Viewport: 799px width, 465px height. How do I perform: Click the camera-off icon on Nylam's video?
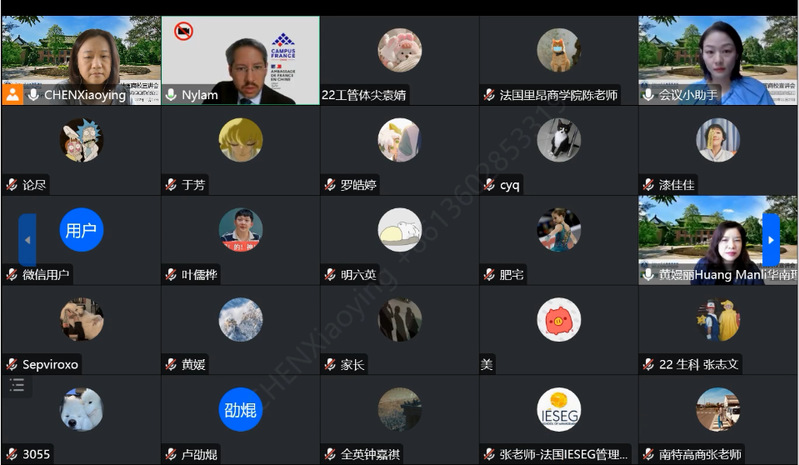[183, 32]
